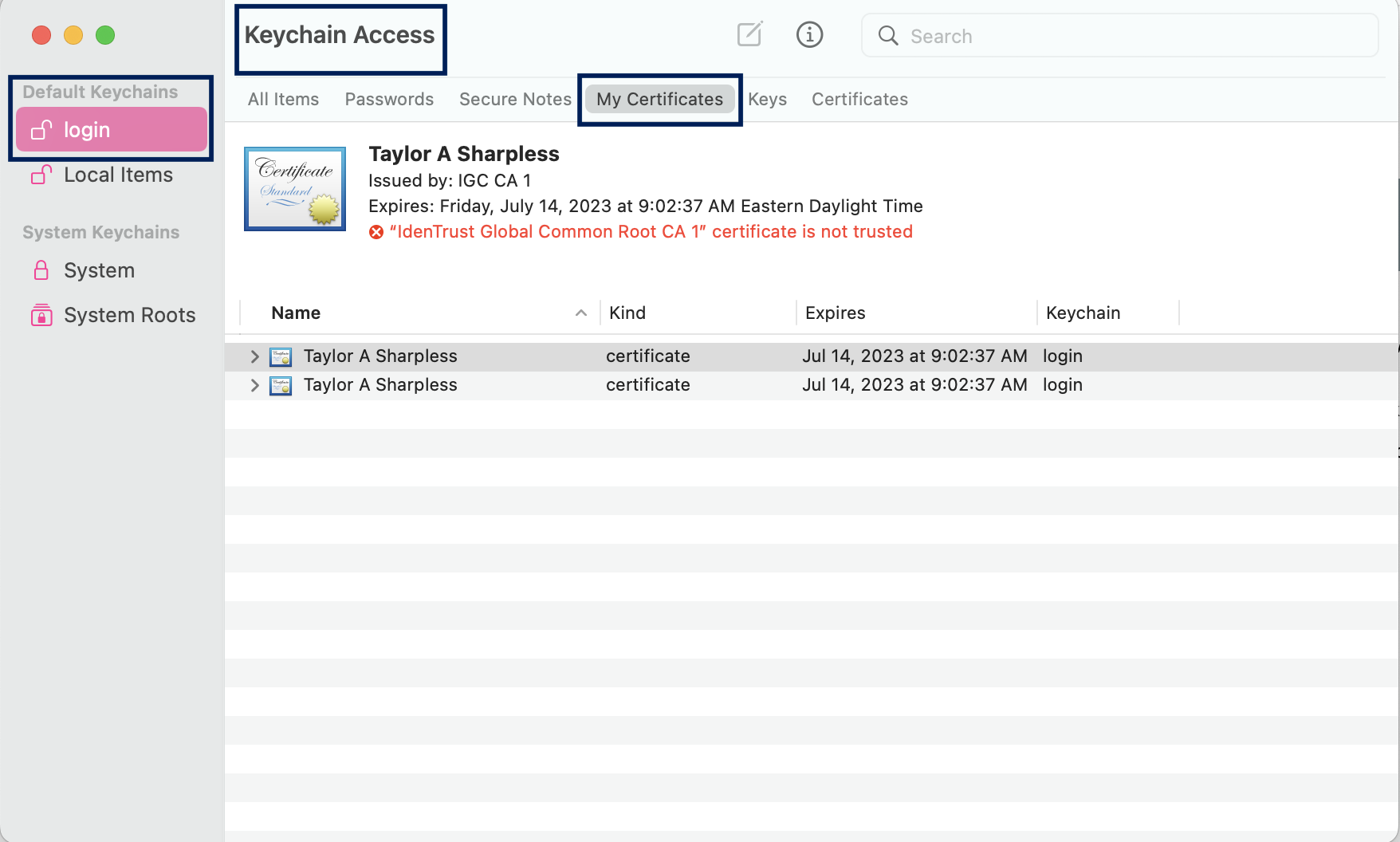
Task: Reverse sort order using Name column arrow
Action: [580, 313]
